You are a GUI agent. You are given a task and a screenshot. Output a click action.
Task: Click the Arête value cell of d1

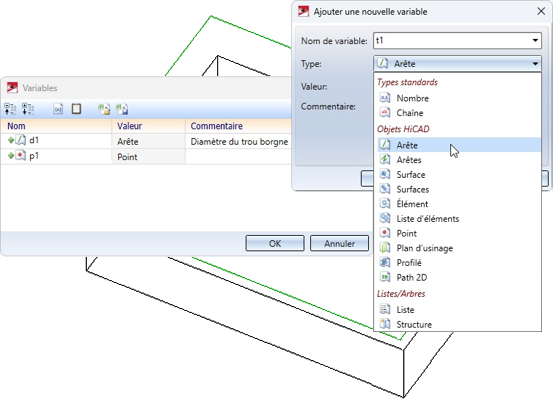tap(148, 141)
